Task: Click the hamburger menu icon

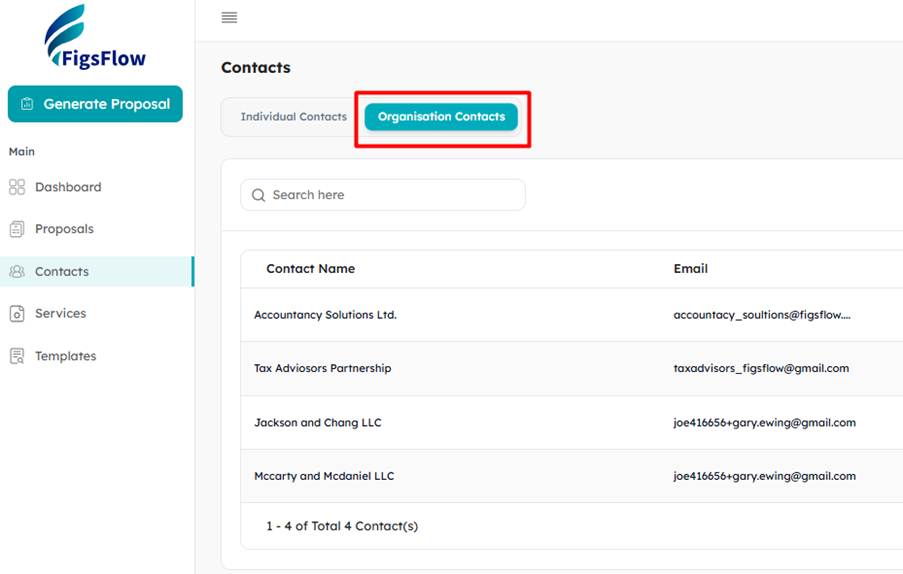Action: (x=229, y=18)
